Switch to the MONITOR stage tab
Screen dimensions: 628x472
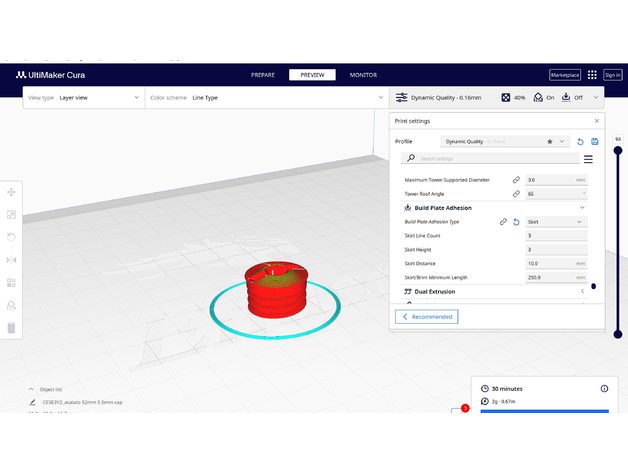(x=363, y=75)
